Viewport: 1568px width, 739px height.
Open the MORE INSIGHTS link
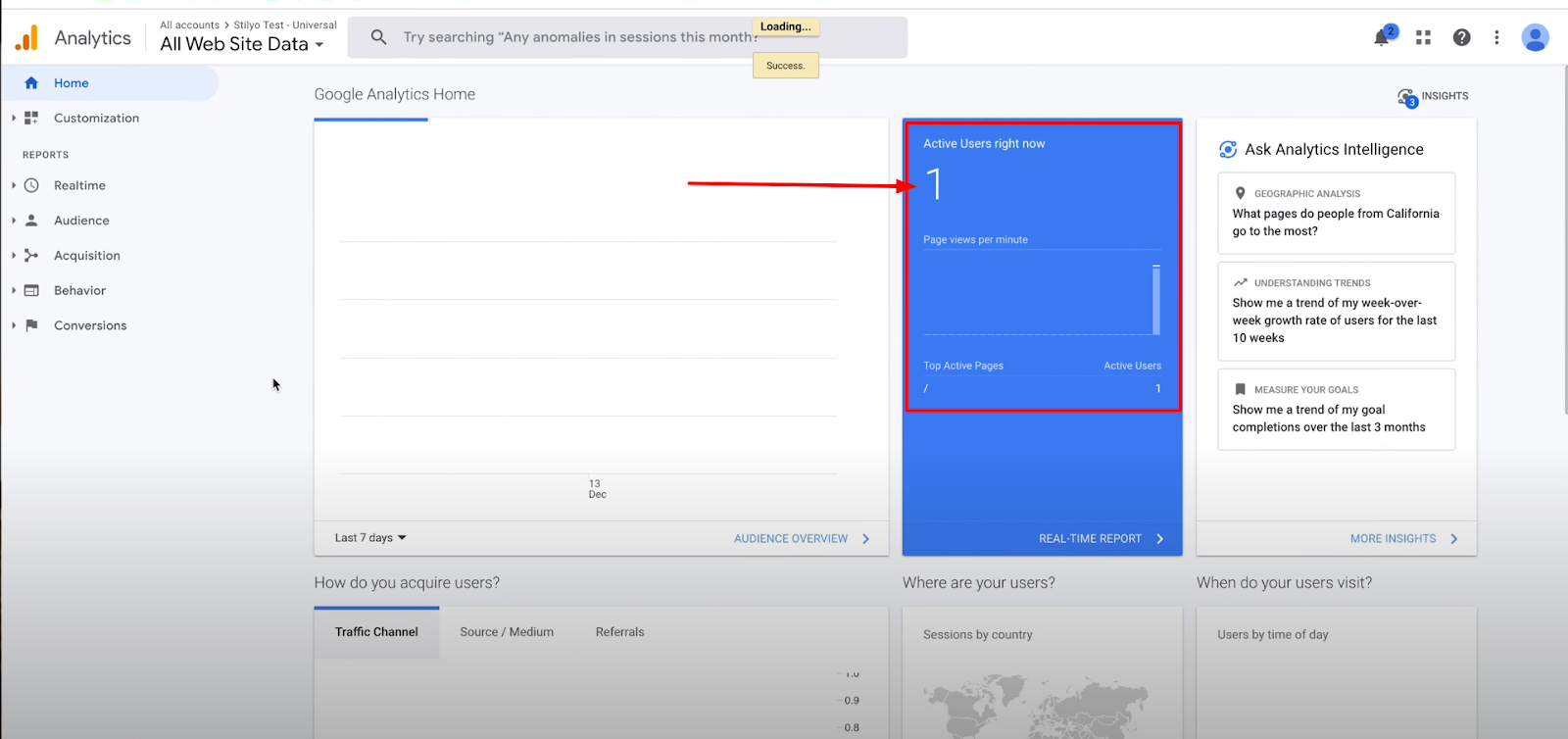point(1393,538)
